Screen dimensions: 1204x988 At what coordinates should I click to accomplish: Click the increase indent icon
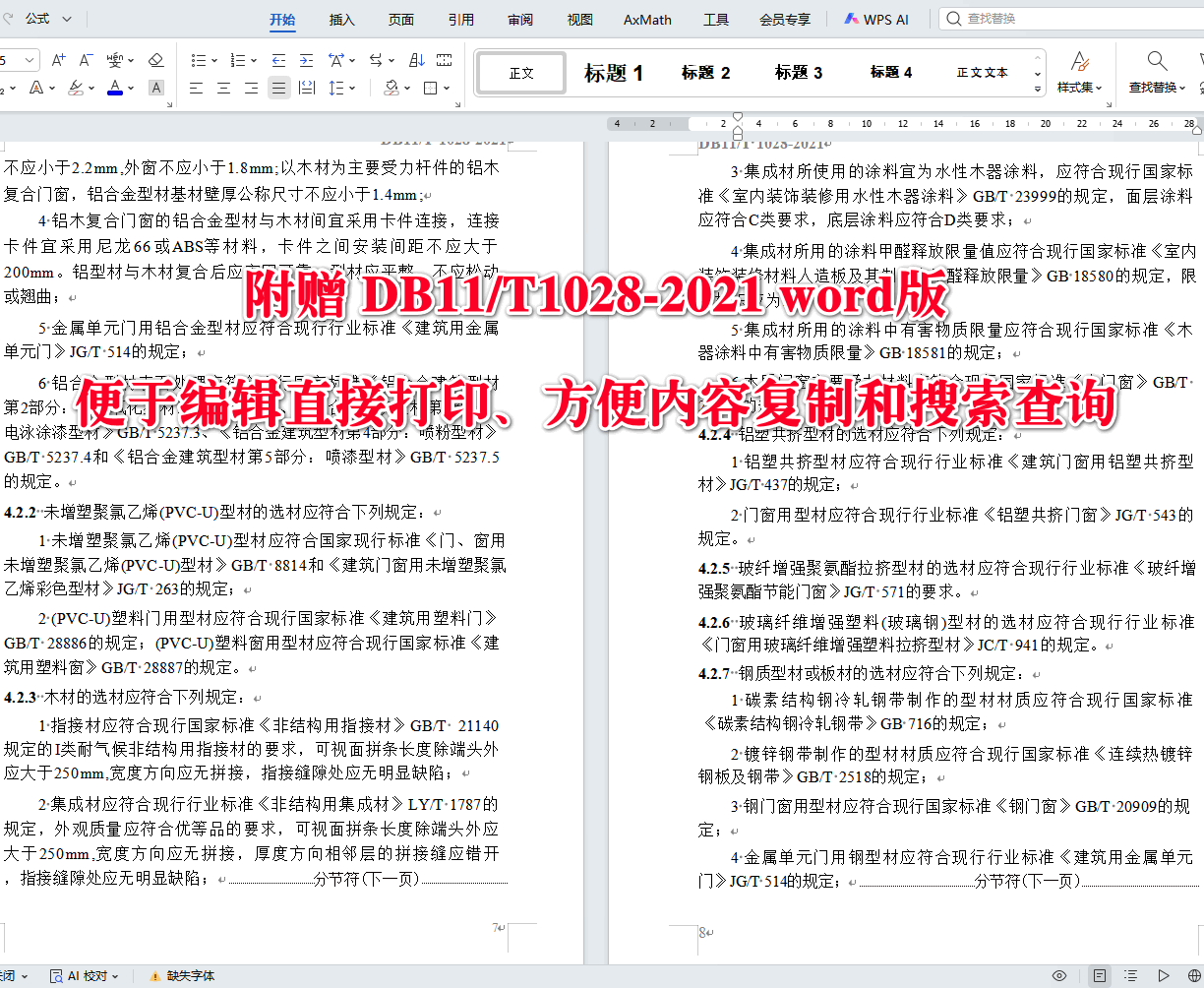(307, 60)
